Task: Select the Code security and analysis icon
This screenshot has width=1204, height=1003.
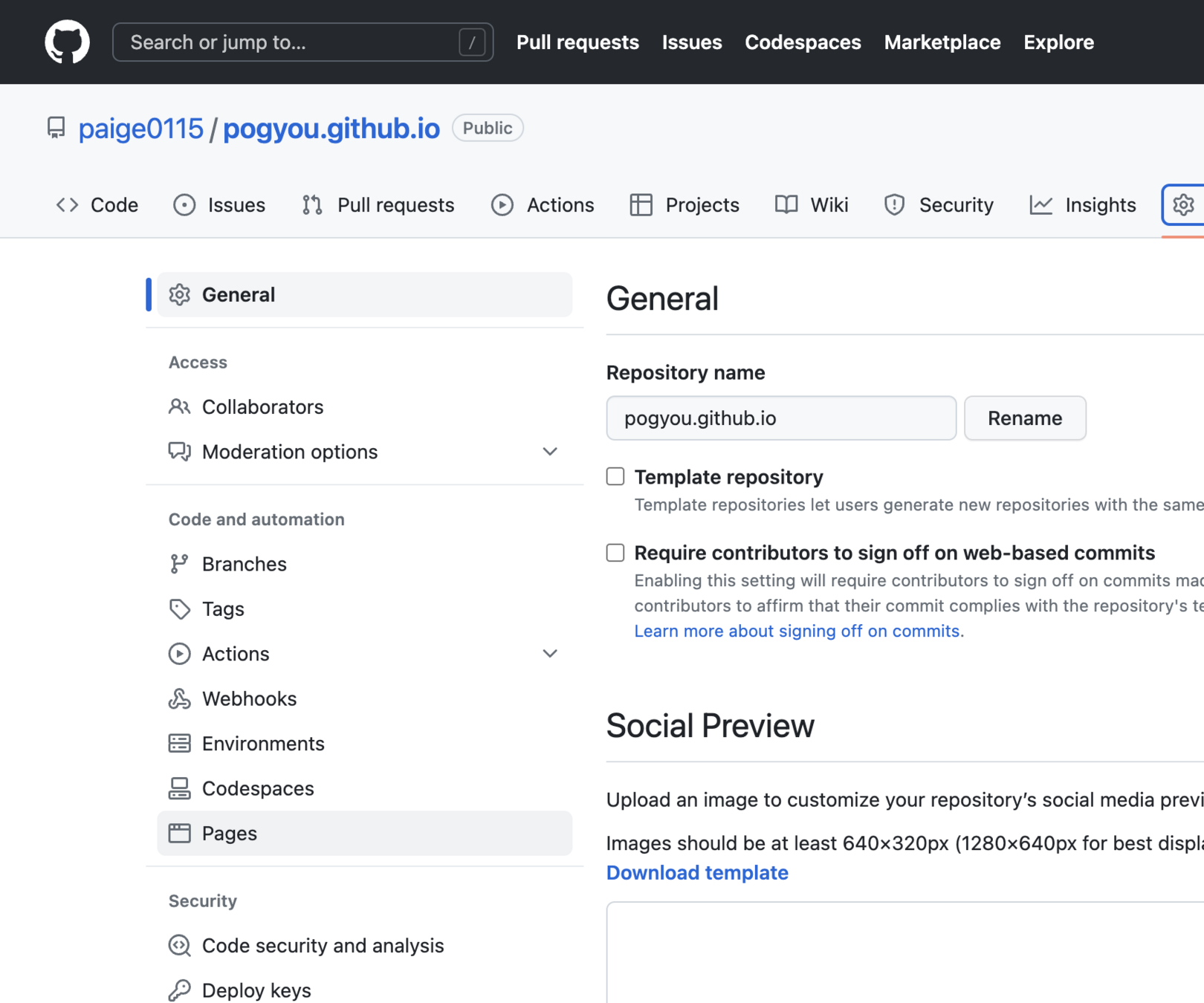Action: coord(179,946)
